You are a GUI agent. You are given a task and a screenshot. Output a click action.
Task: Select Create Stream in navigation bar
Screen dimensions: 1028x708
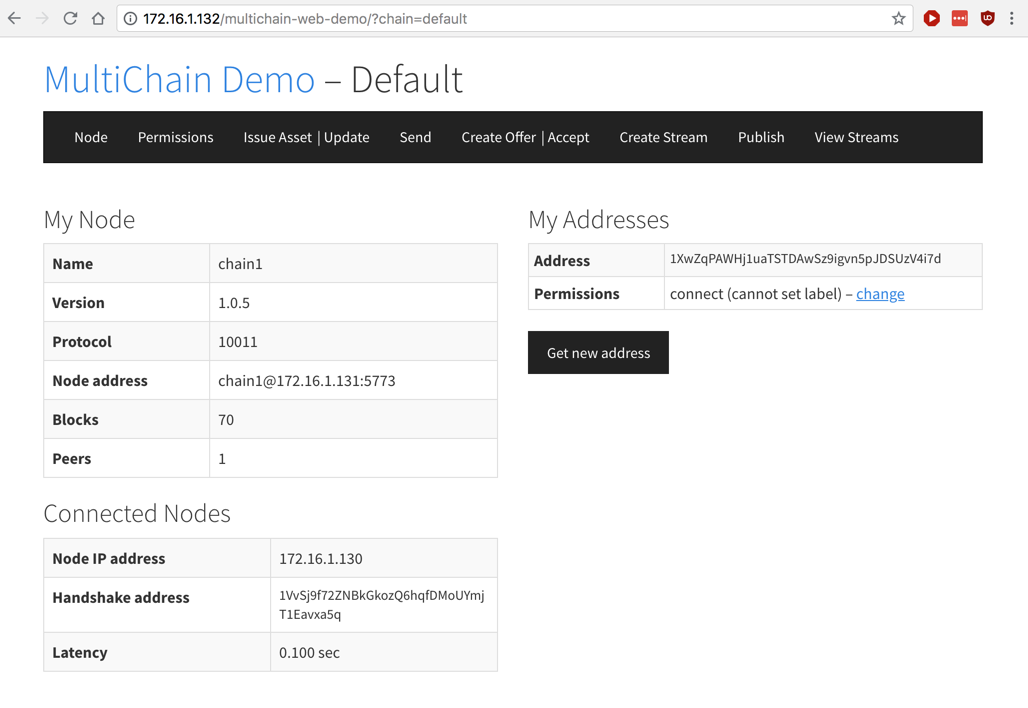[663, 137]
